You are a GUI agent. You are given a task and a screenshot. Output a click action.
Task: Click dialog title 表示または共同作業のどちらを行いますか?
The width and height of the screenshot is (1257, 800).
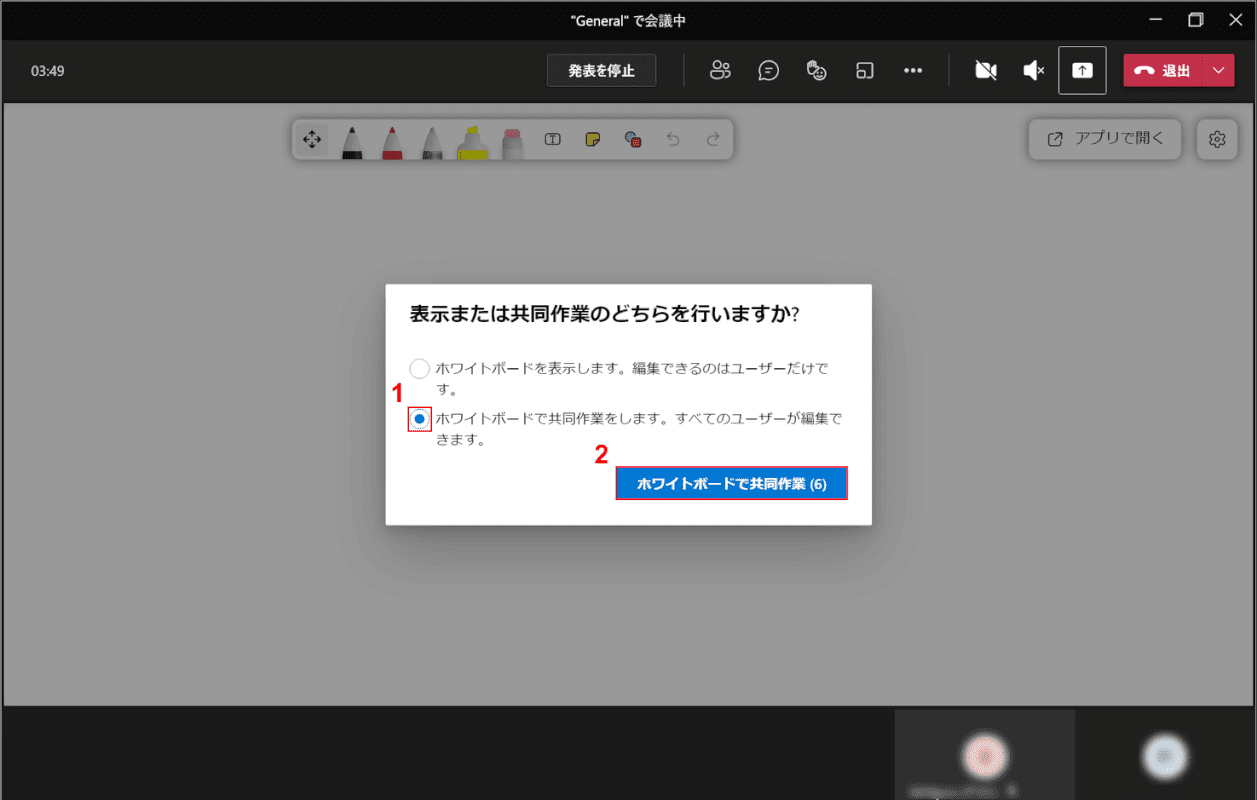click(604, 314)
